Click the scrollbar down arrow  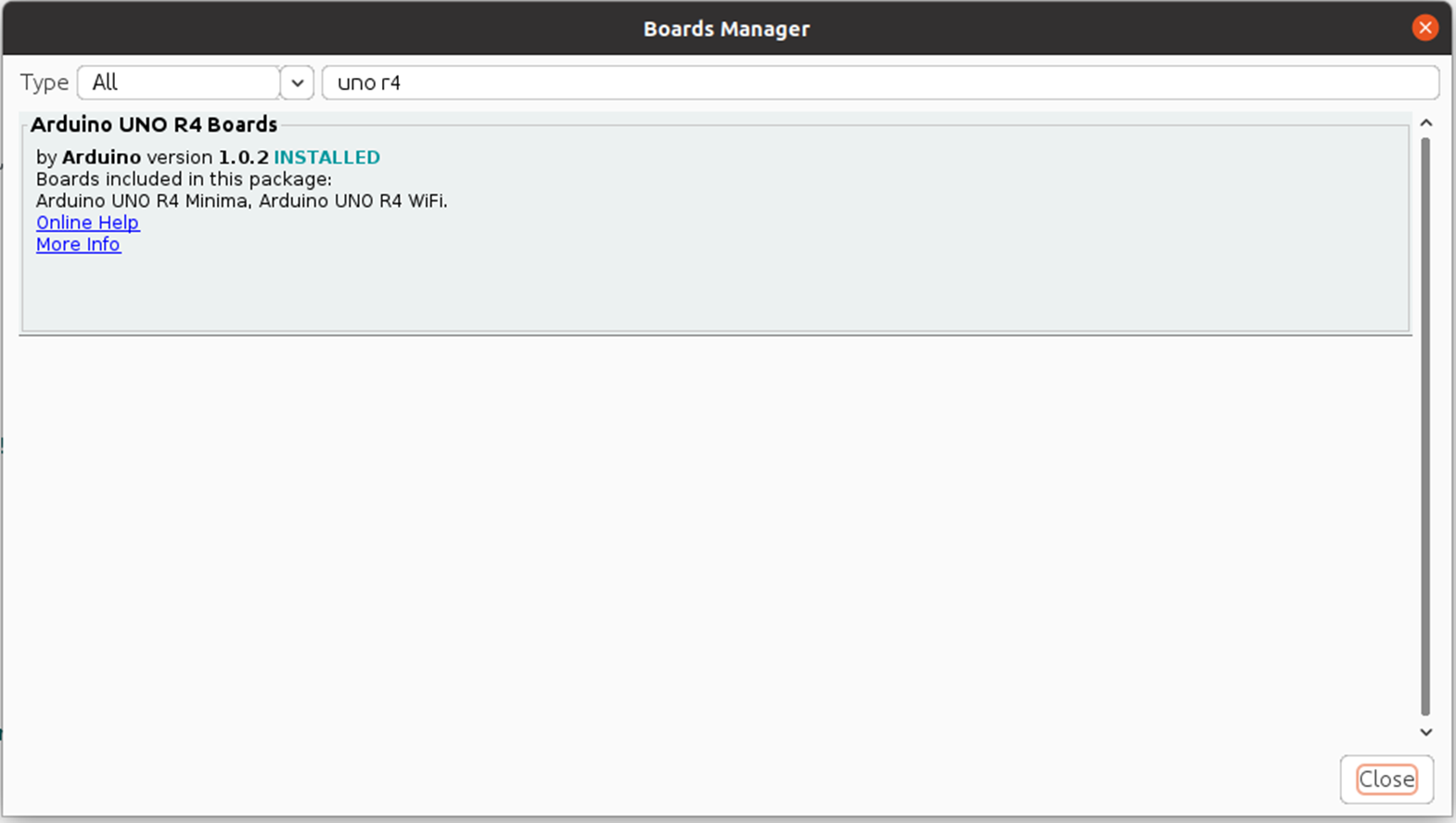1426,732
